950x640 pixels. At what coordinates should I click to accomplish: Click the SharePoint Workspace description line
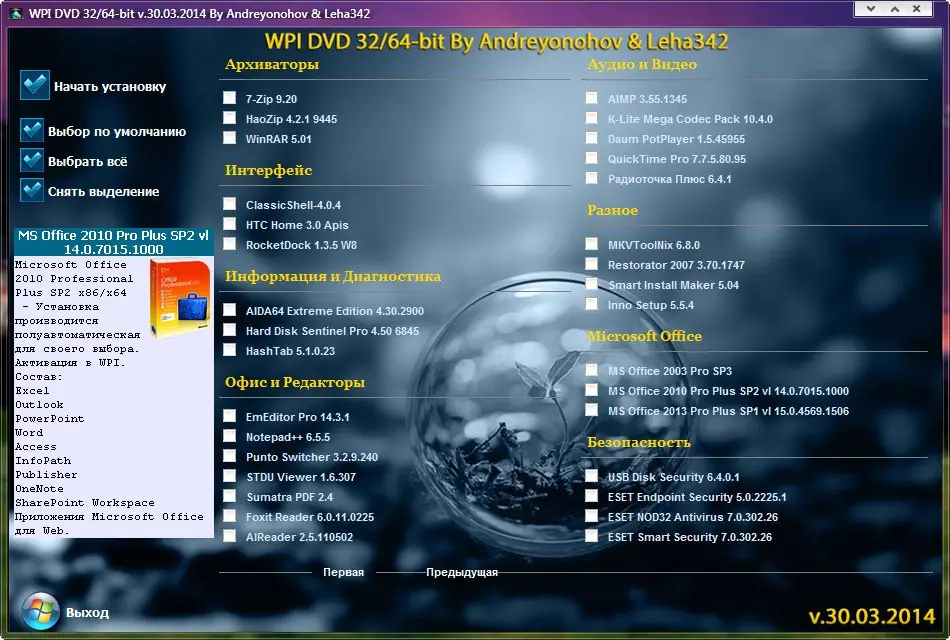tap(85, 502)
